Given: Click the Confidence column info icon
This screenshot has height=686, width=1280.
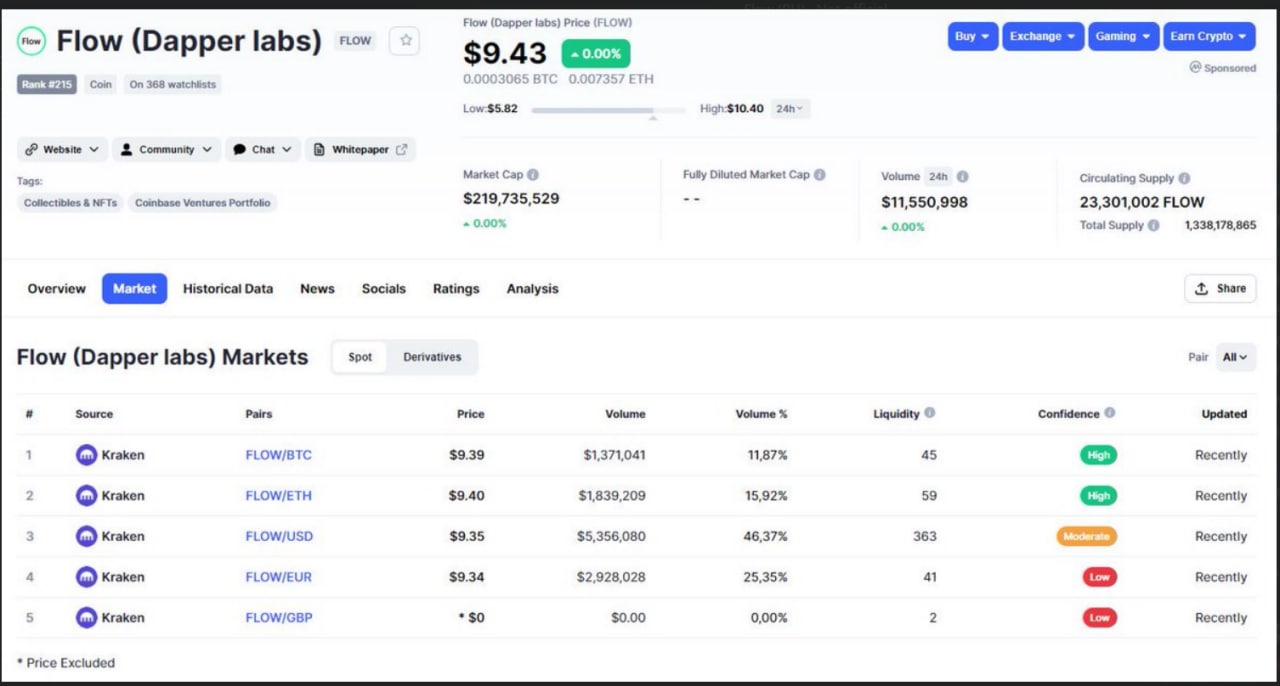Looking at the screenshot, I should click(x=1110, y=413).
